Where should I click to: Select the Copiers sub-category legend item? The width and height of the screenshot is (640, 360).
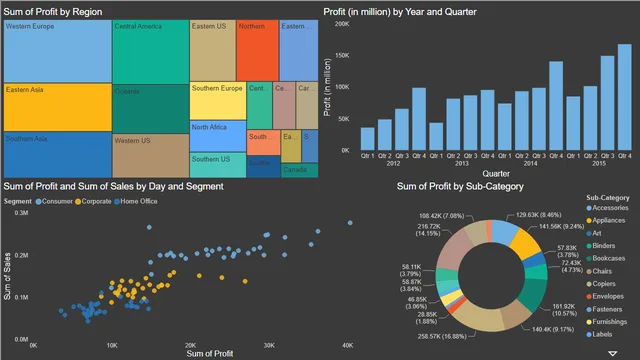tap(600, 284)
